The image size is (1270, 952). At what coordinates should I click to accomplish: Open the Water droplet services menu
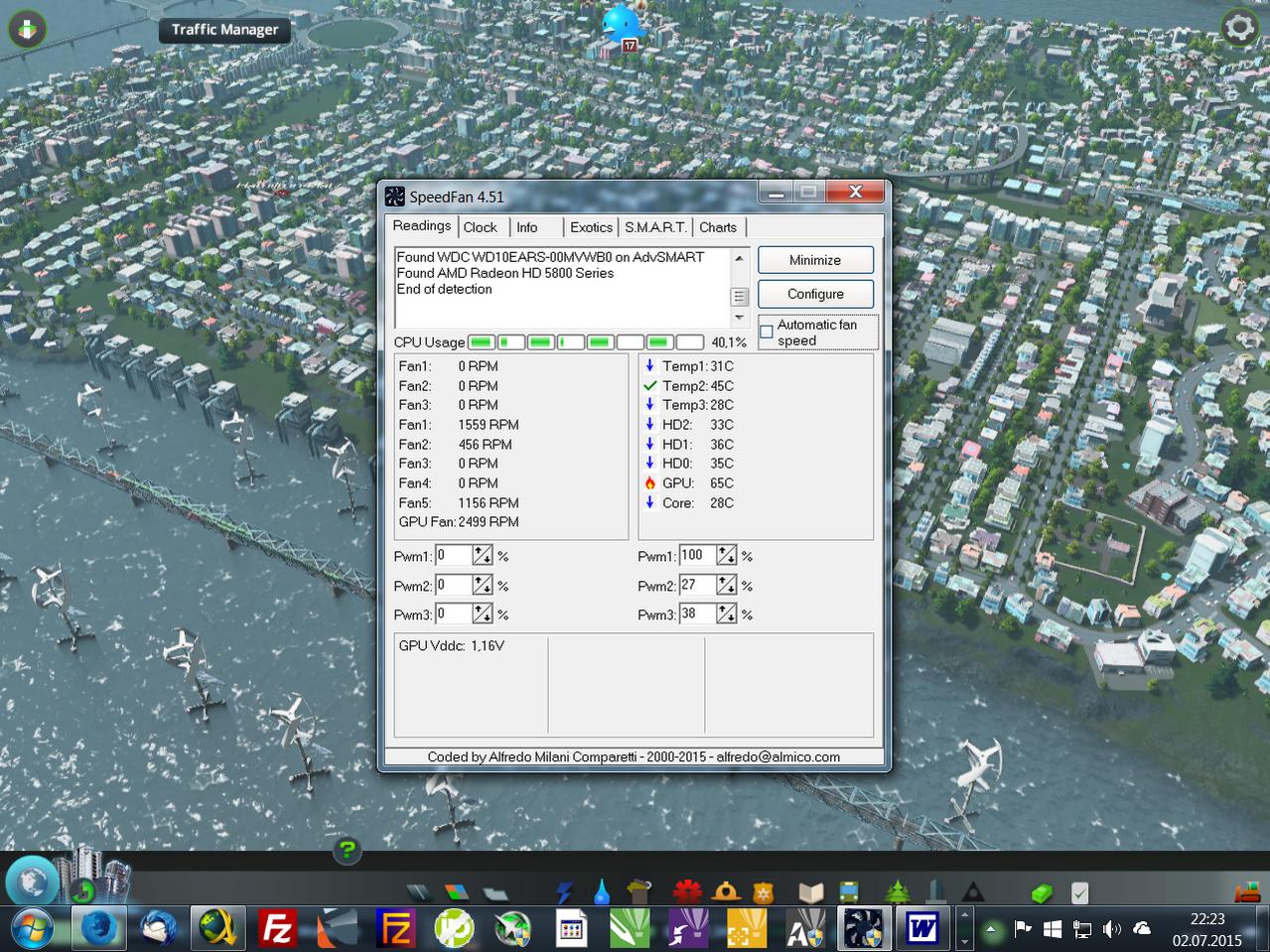602,891
